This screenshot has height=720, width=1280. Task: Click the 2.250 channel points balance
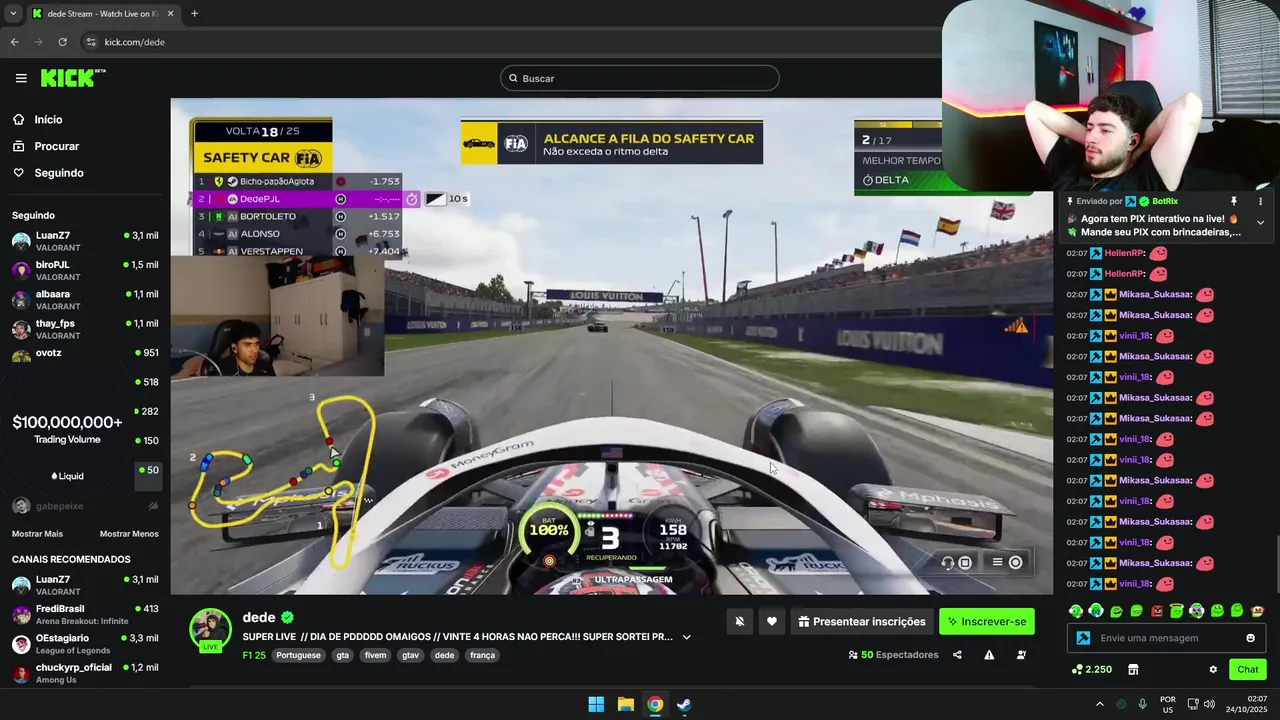1091,670
